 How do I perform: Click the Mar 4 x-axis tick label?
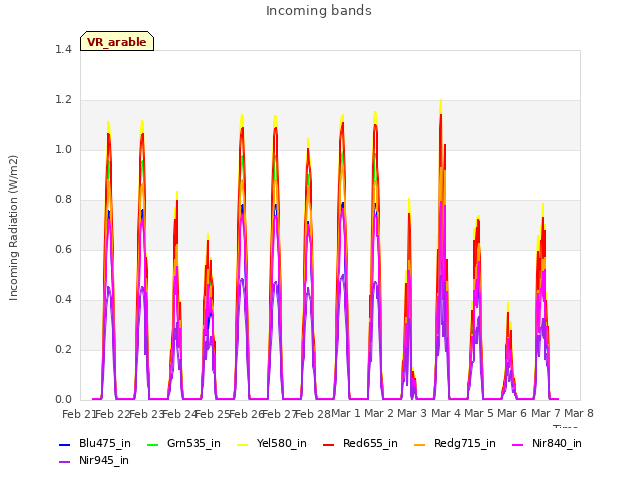click(446, 413)
